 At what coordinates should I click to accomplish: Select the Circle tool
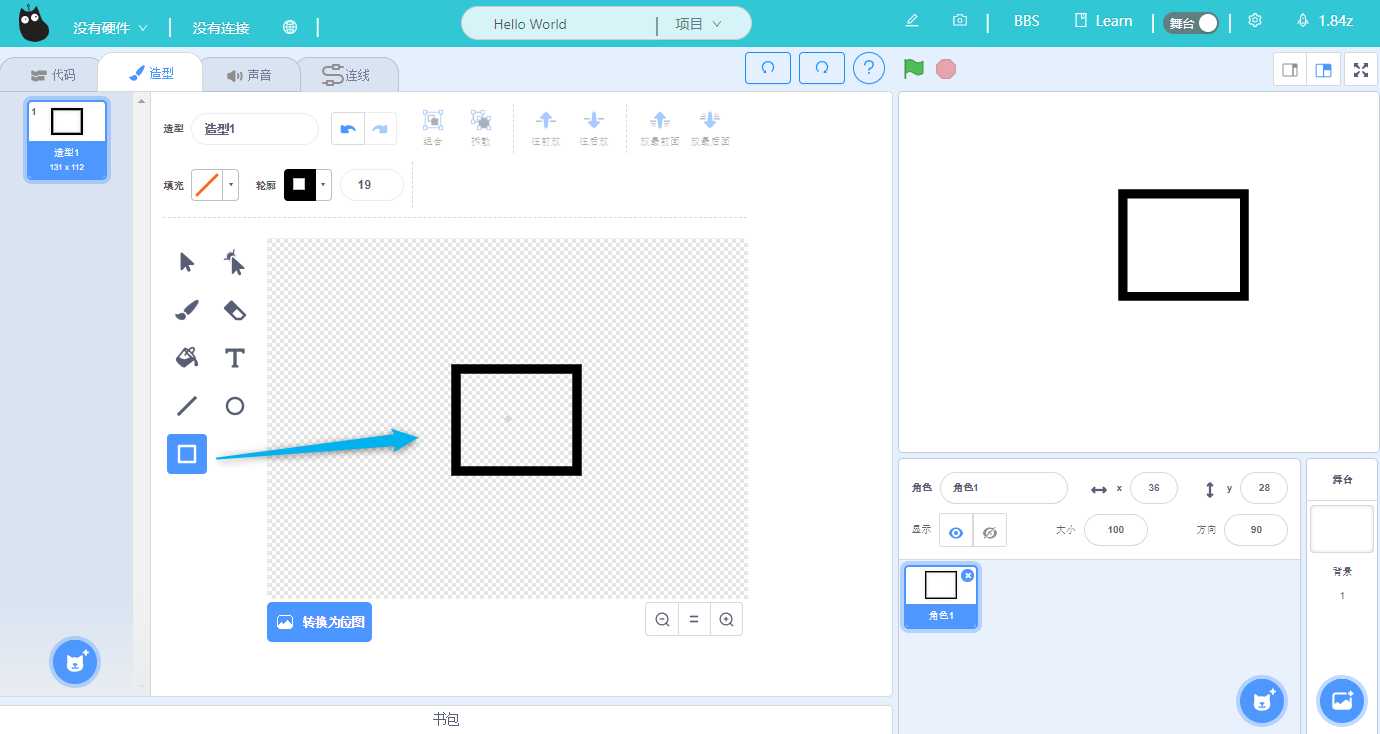(x=234, y=406)
